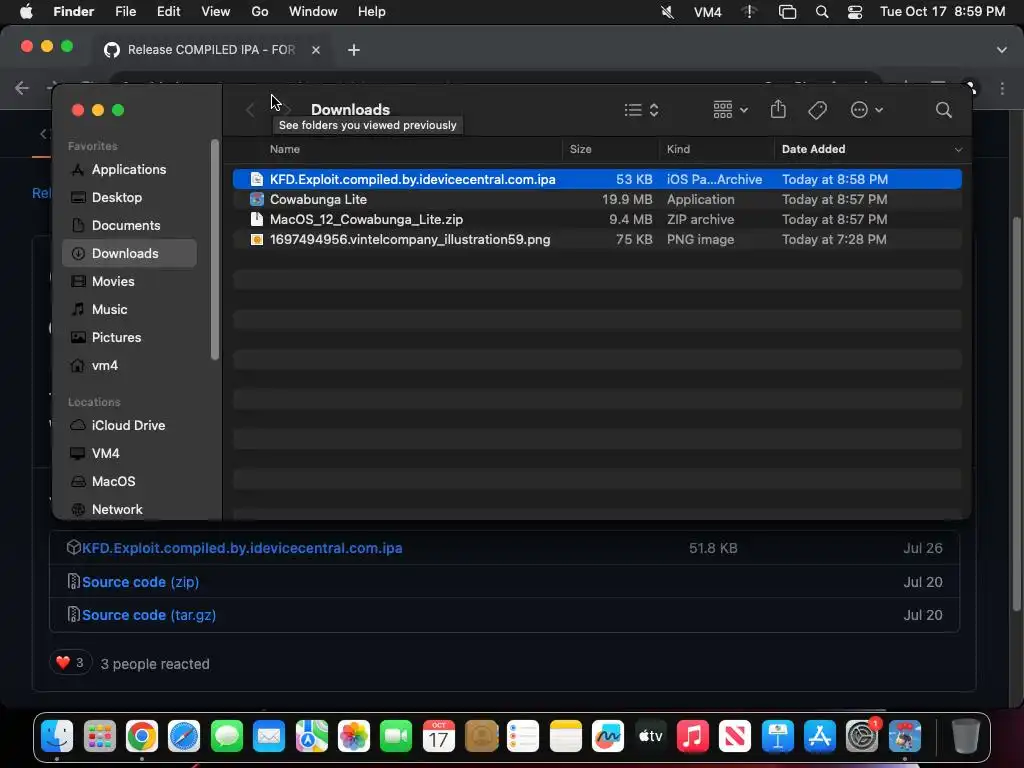This screenshot has height=768, width=1024.
Task: Select Desktop in Finder sidebar
Action: click(129, 197)
